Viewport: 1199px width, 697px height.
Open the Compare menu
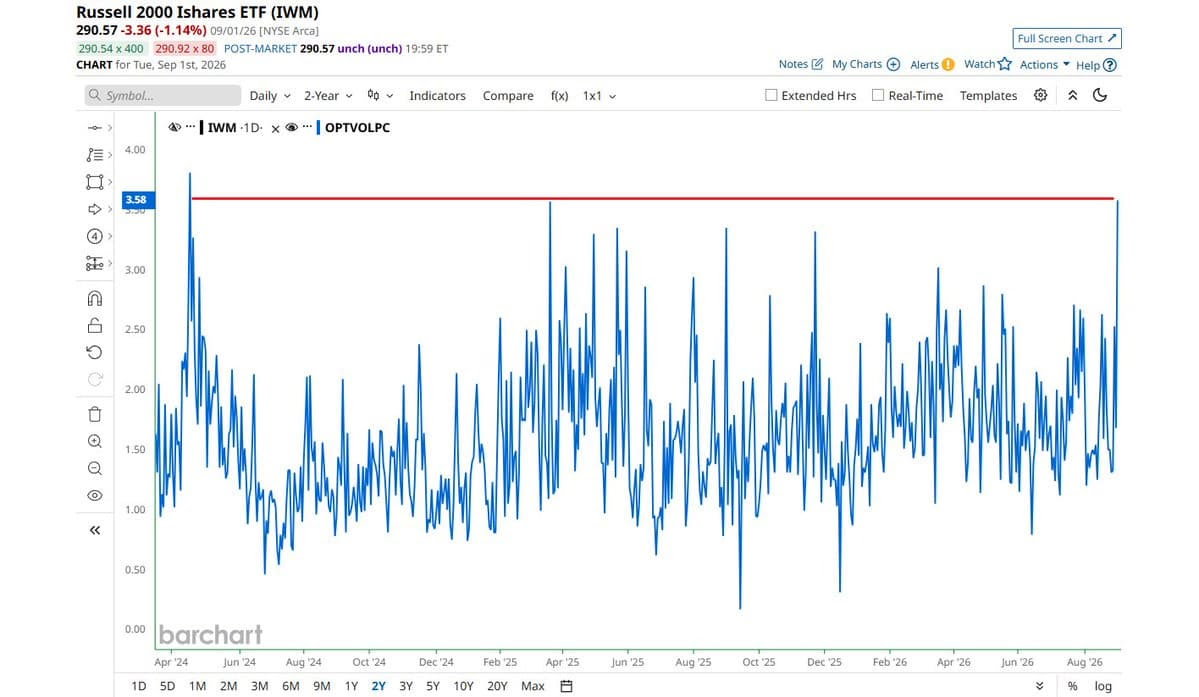(508, 96)
